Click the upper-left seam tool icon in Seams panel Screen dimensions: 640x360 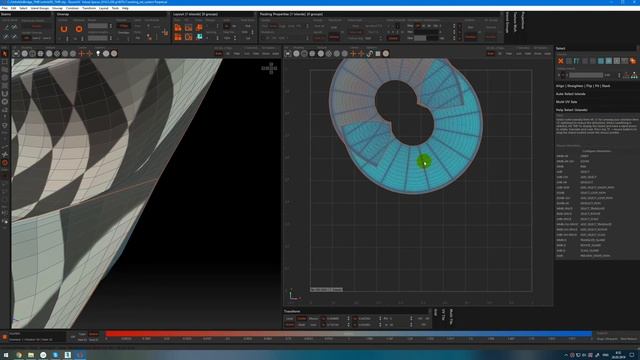click(x=7, y=27)
